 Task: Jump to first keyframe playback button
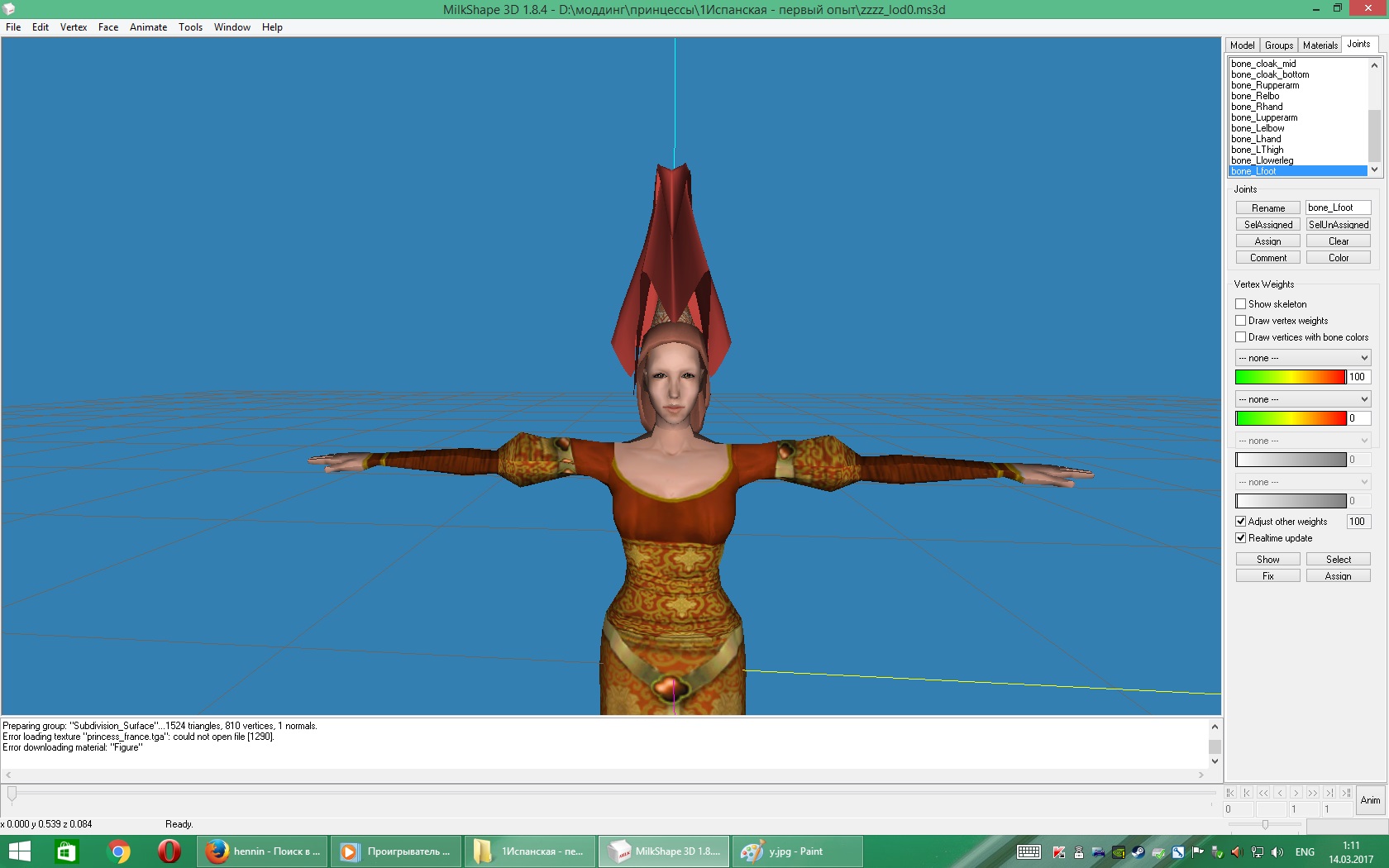coord(1230,793)
